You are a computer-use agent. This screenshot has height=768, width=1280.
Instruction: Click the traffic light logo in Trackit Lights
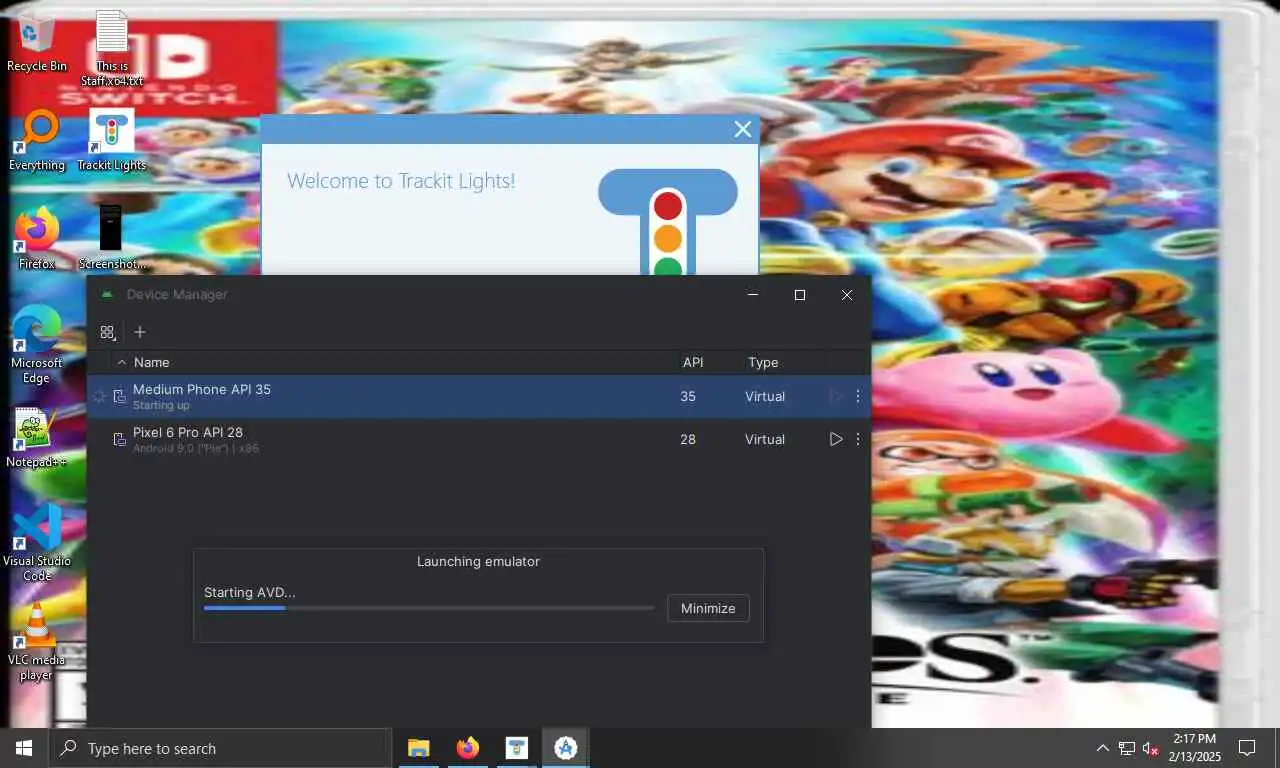click(x=668, y=222)
